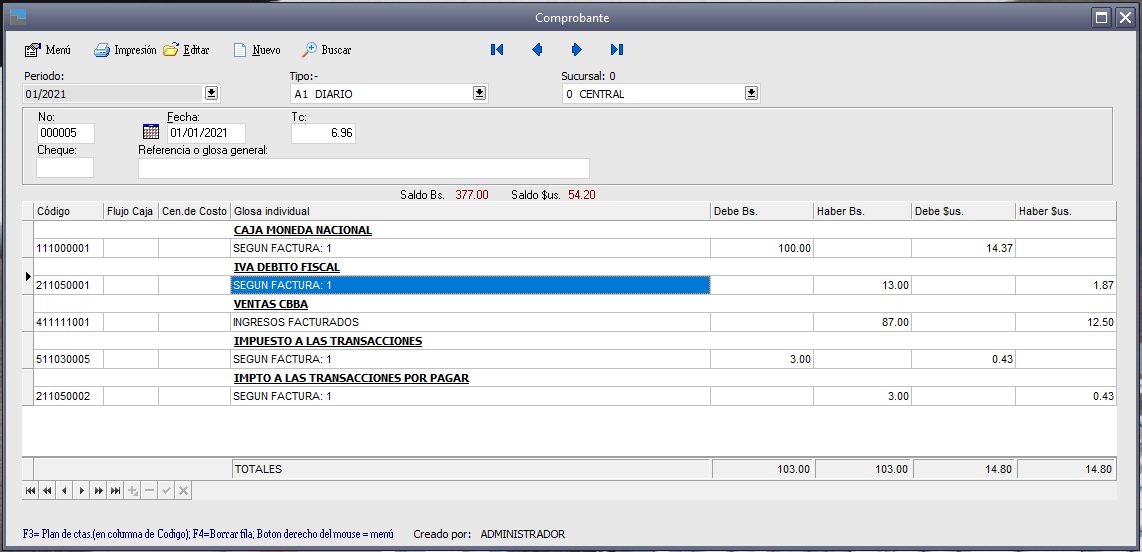
Task: Select code cell 111000001
Action: coord(68,248)
